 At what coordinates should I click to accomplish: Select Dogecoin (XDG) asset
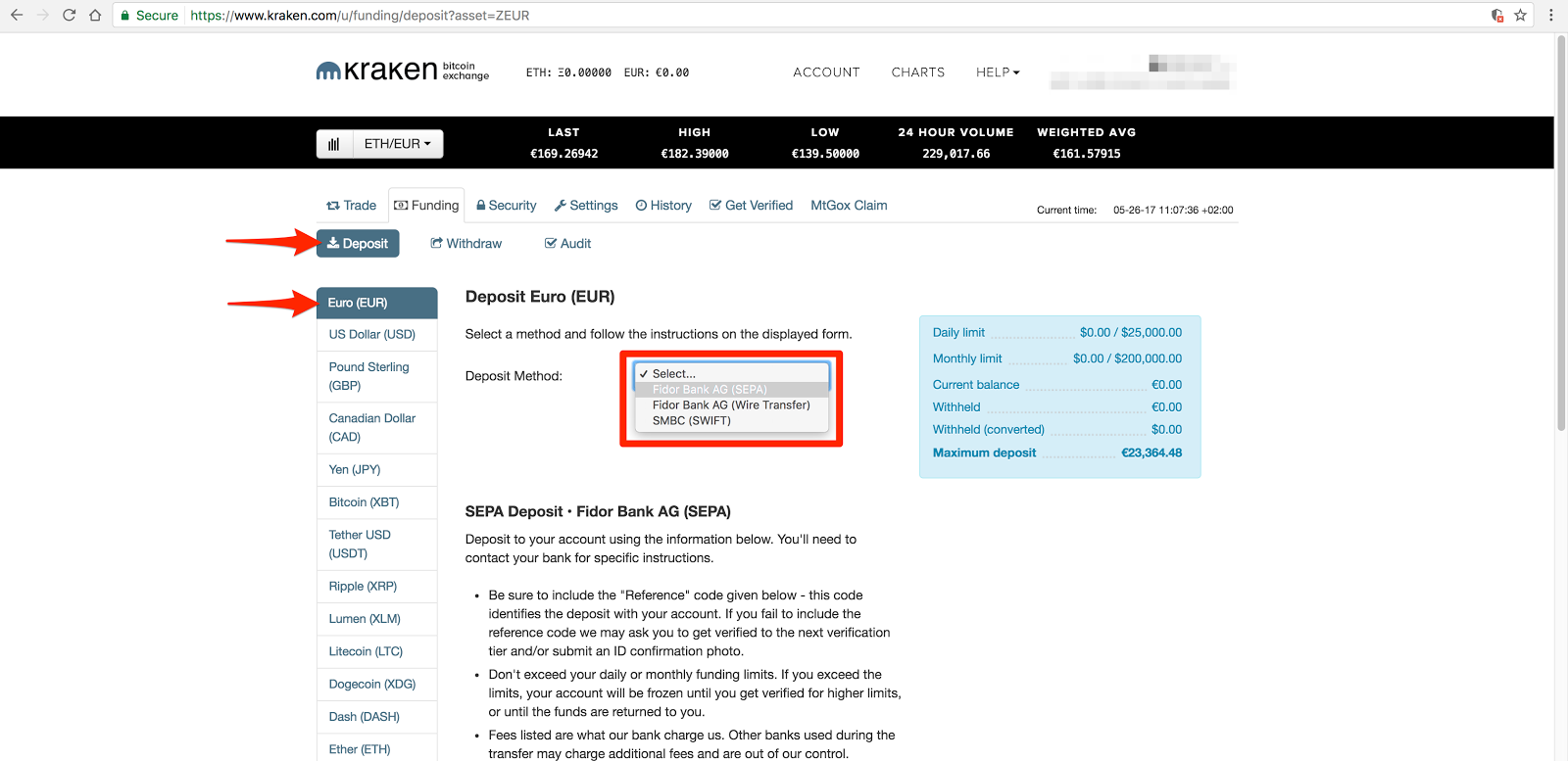pyautogui.click(x=377, y=684)
